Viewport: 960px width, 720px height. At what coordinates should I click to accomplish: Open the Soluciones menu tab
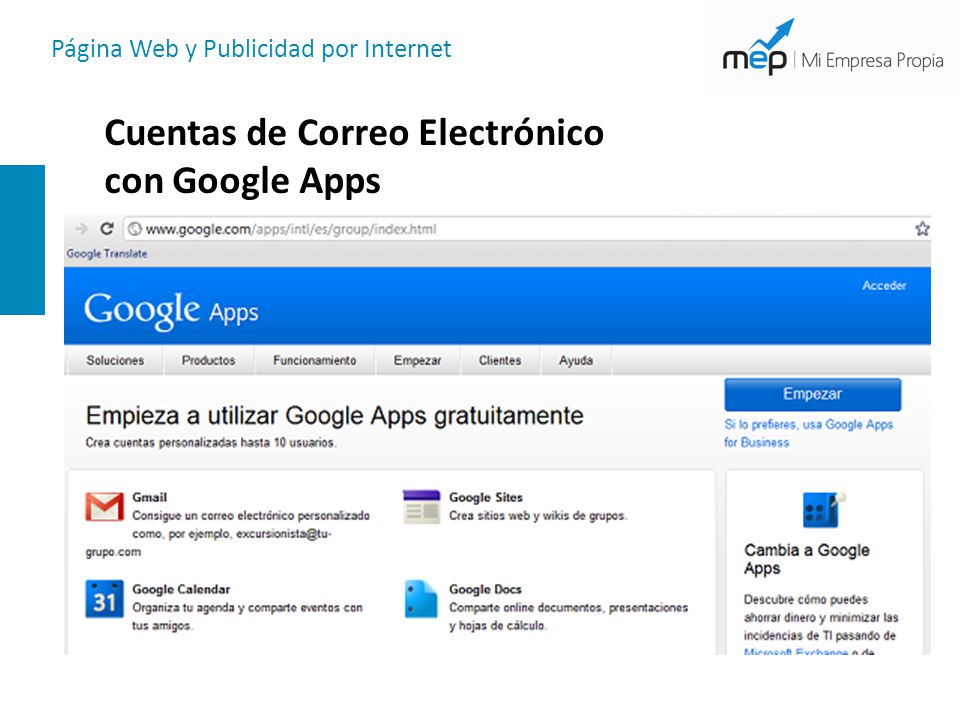point(115,361)
